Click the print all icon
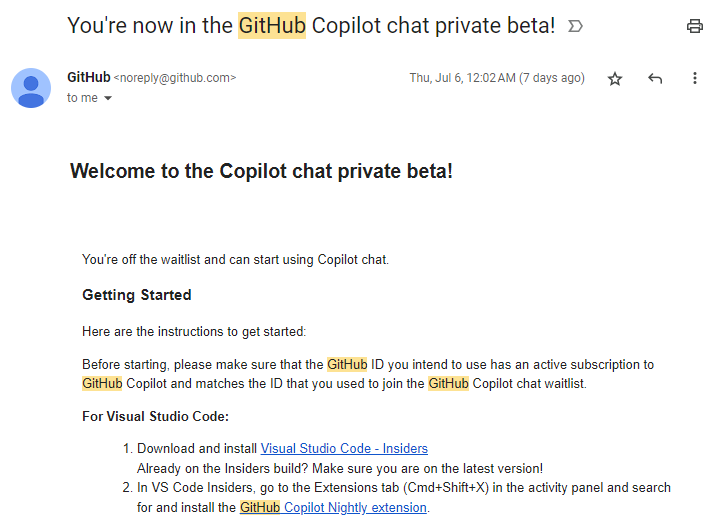715x518 pixels. [x=694, y=26]
